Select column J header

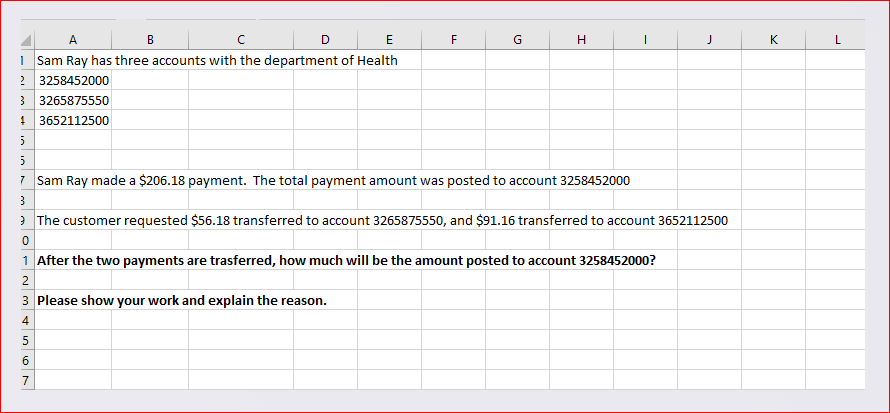(x=710, y=40)
